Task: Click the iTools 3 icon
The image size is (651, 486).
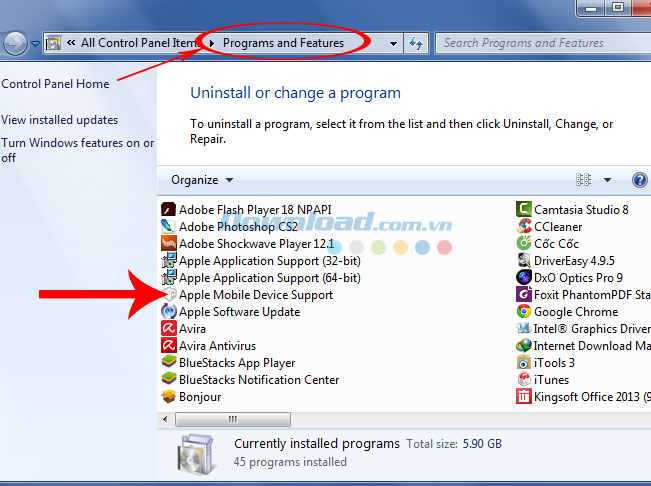Action: (524, 362)
